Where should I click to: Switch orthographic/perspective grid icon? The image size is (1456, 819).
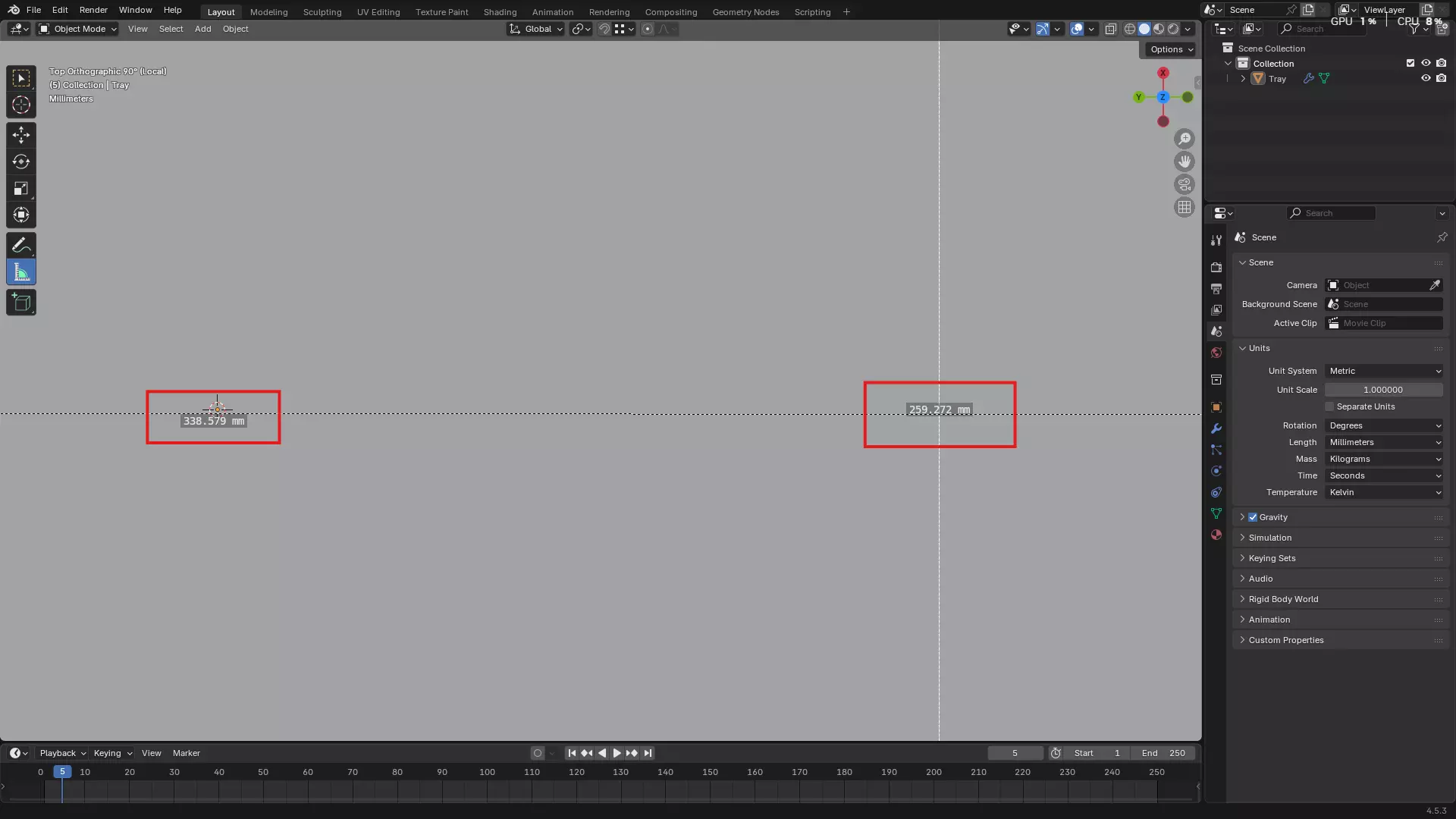[x=1184, y=207]
